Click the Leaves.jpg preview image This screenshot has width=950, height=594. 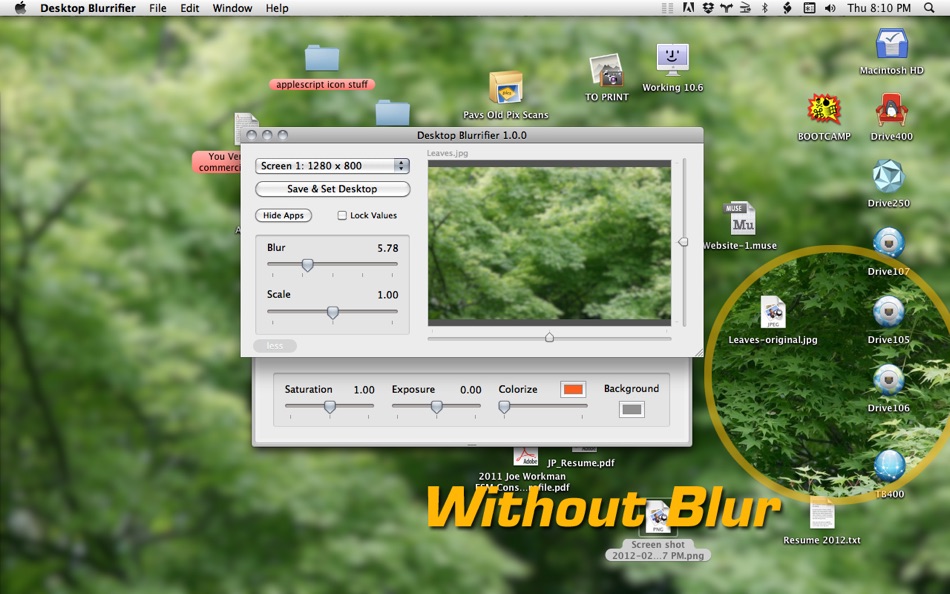[550, 243]
